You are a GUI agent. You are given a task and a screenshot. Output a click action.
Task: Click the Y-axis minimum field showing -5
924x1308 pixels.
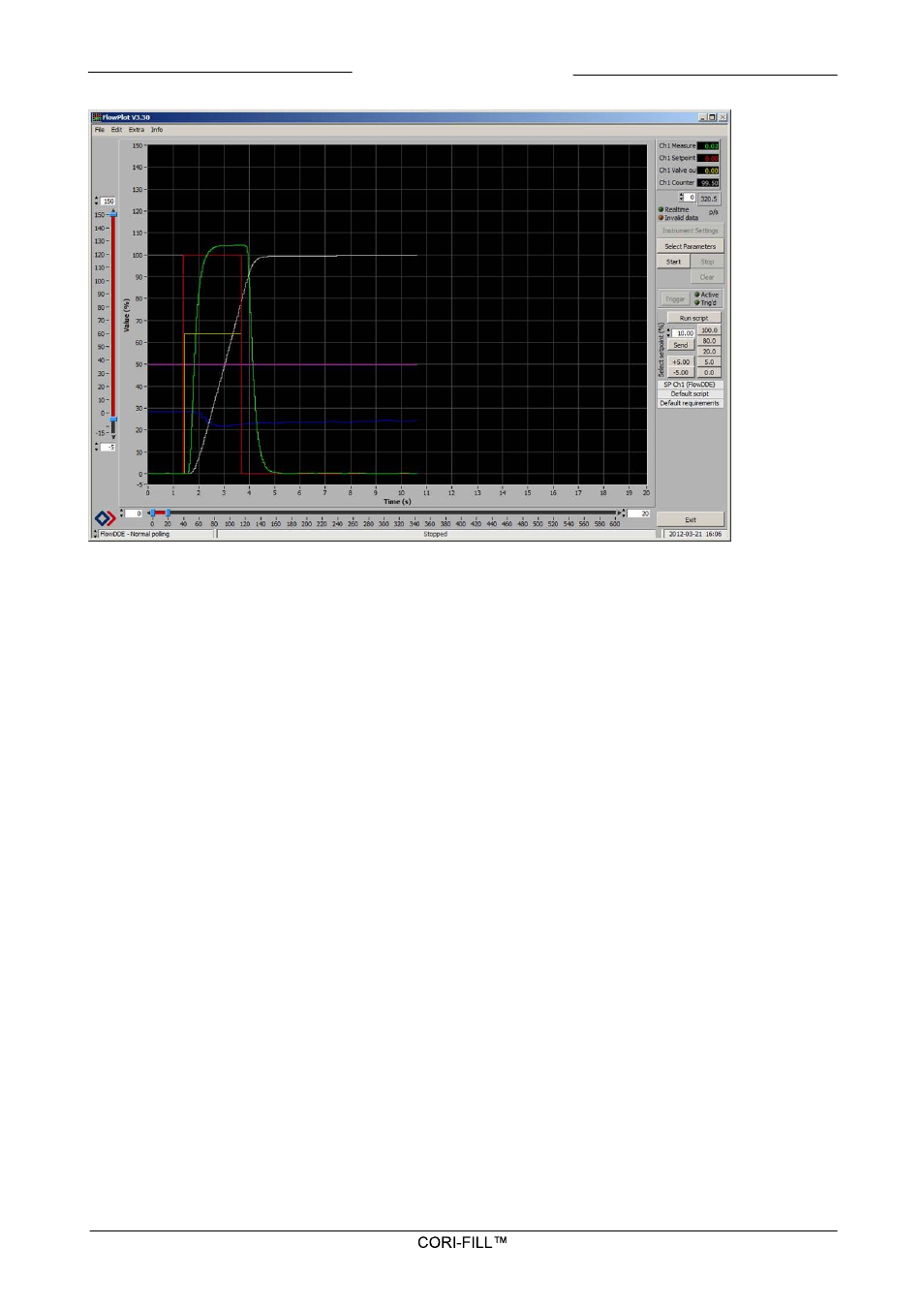tap(108, 448)
